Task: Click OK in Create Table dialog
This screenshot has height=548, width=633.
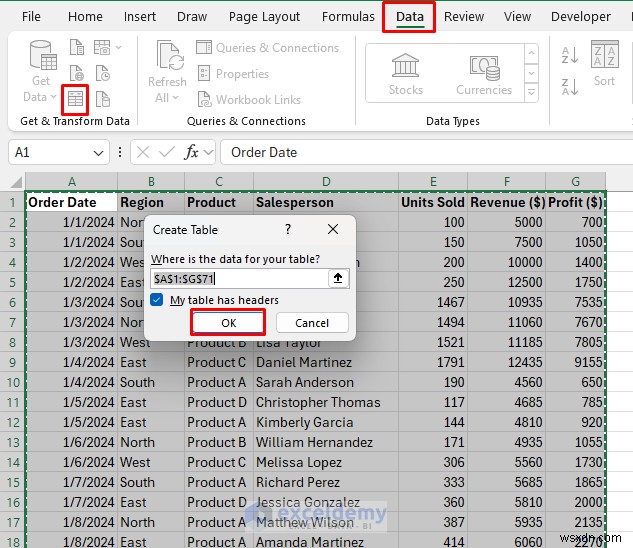Action: click(x=228, y=323)
